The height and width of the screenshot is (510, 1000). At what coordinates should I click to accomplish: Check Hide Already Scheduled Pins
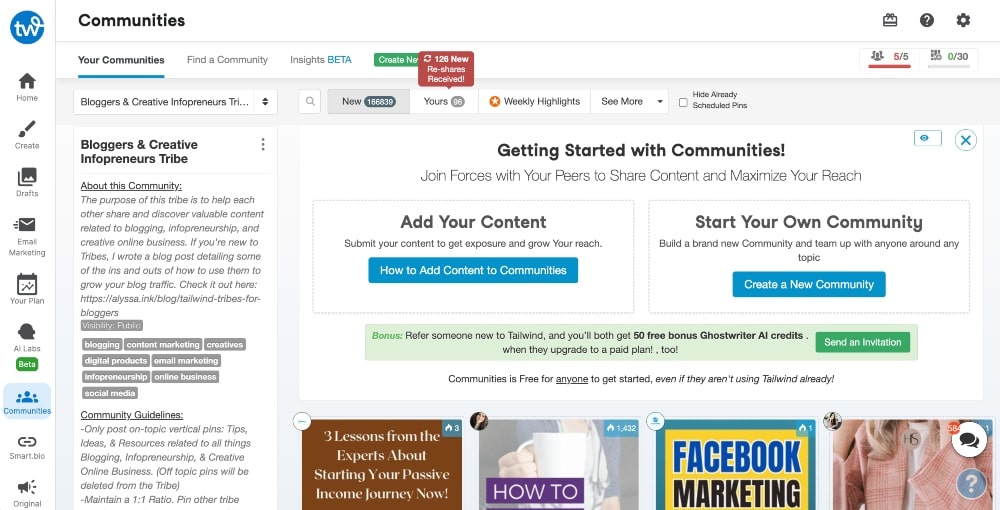click(683, 102)
